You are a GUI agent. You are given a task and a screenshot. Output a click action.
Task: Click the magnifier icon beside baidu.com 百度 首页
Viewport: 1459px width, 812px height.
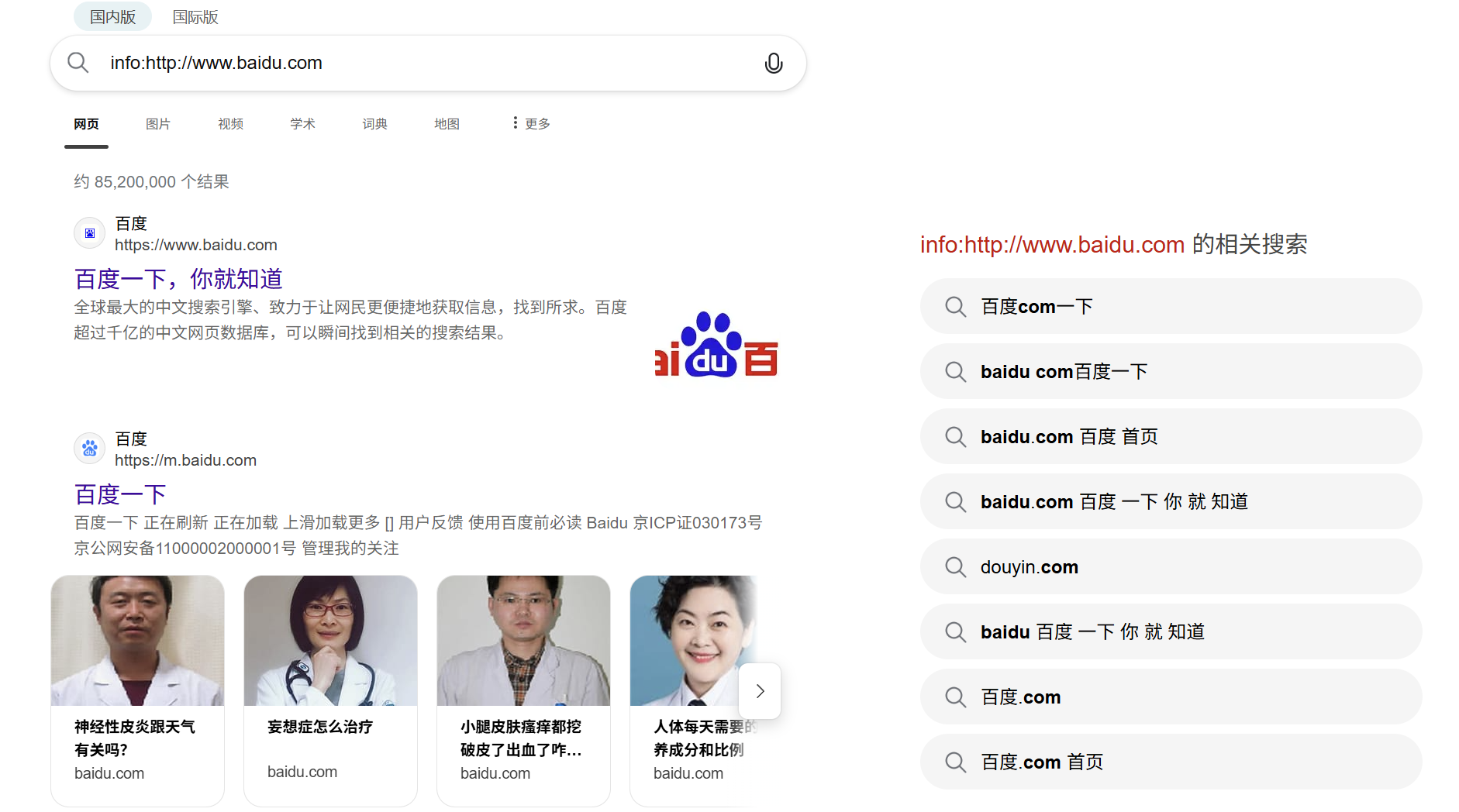pyautogui.click(x=955, y=437)
